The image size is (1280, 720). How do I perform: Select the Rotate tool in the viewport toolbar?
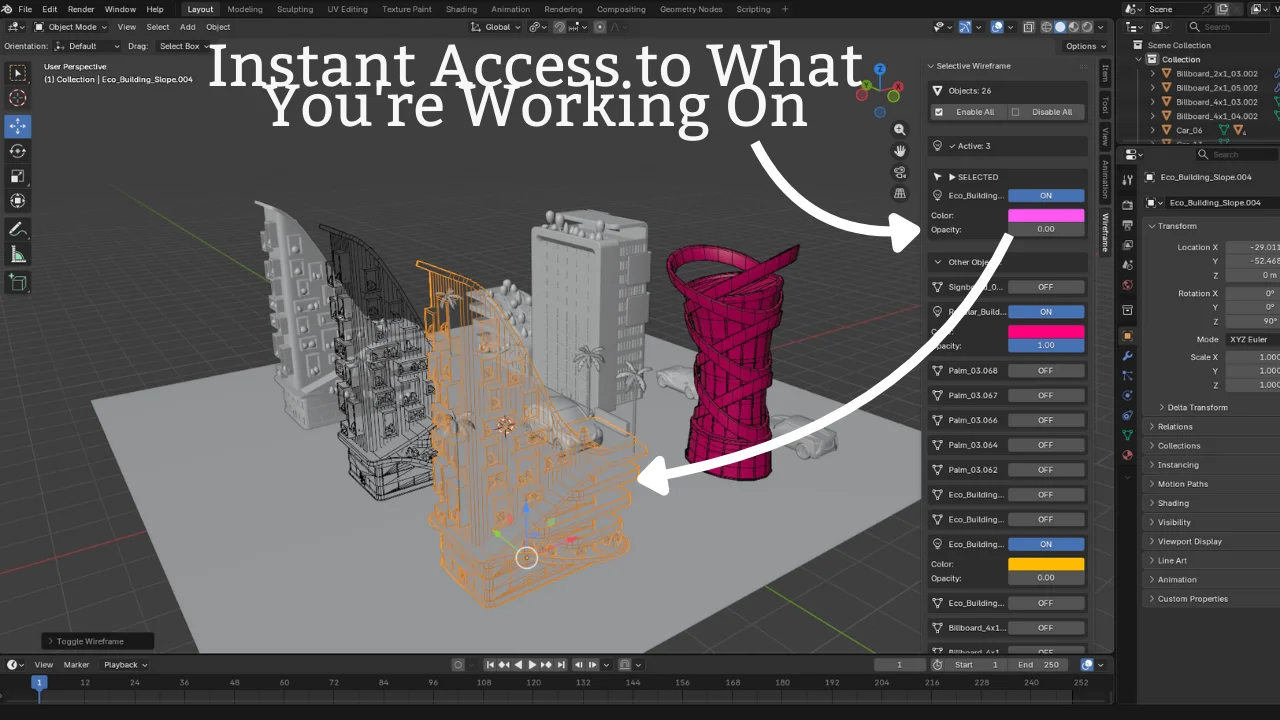click(x=17, y=151)
